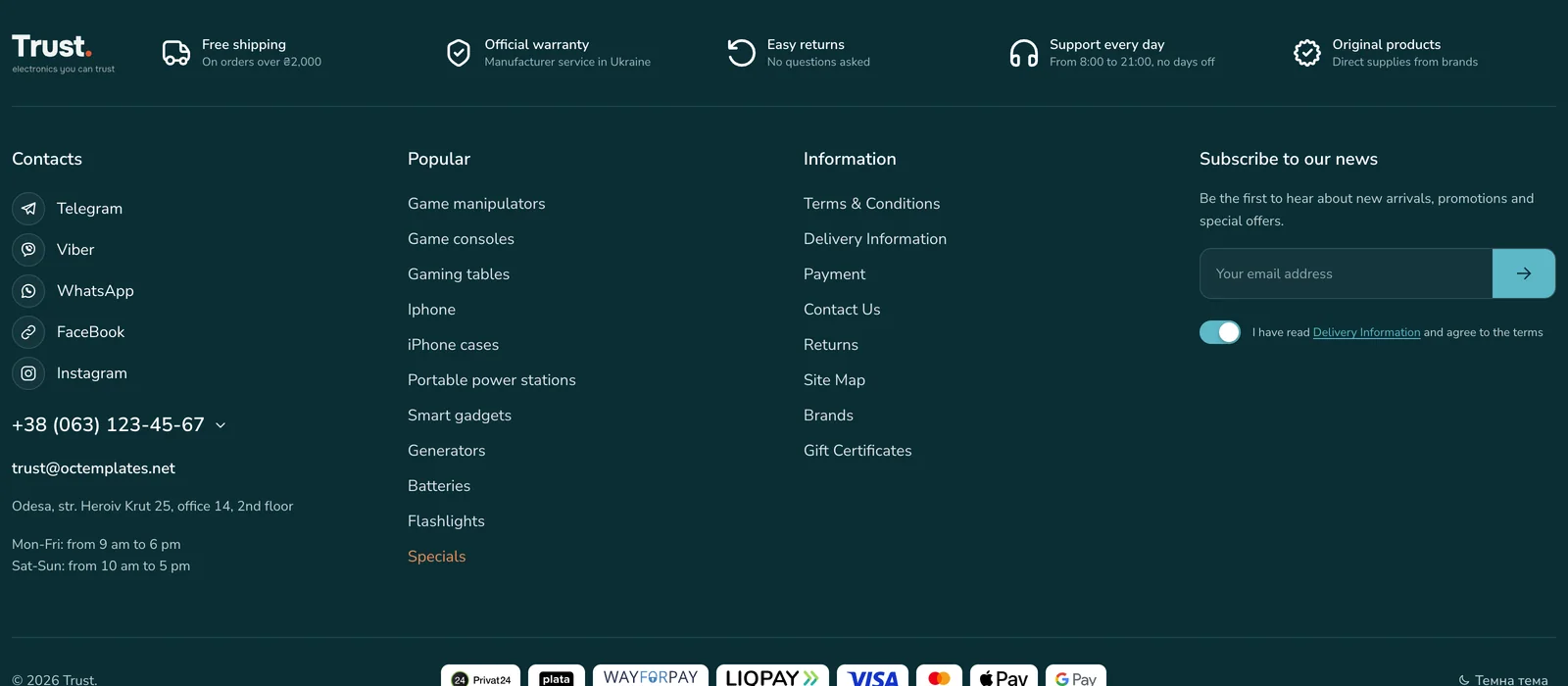Image resolution: width=1568 pixels, height=686 pixels.
Task: Click the original products badge icon
Action: (1307, 53)
